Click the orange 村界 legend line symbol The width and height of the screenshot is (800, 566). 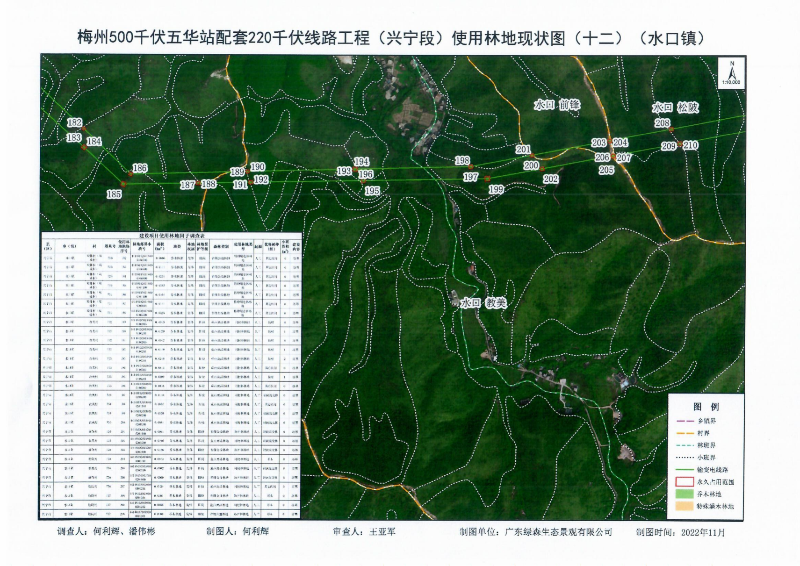coord(684,433)
